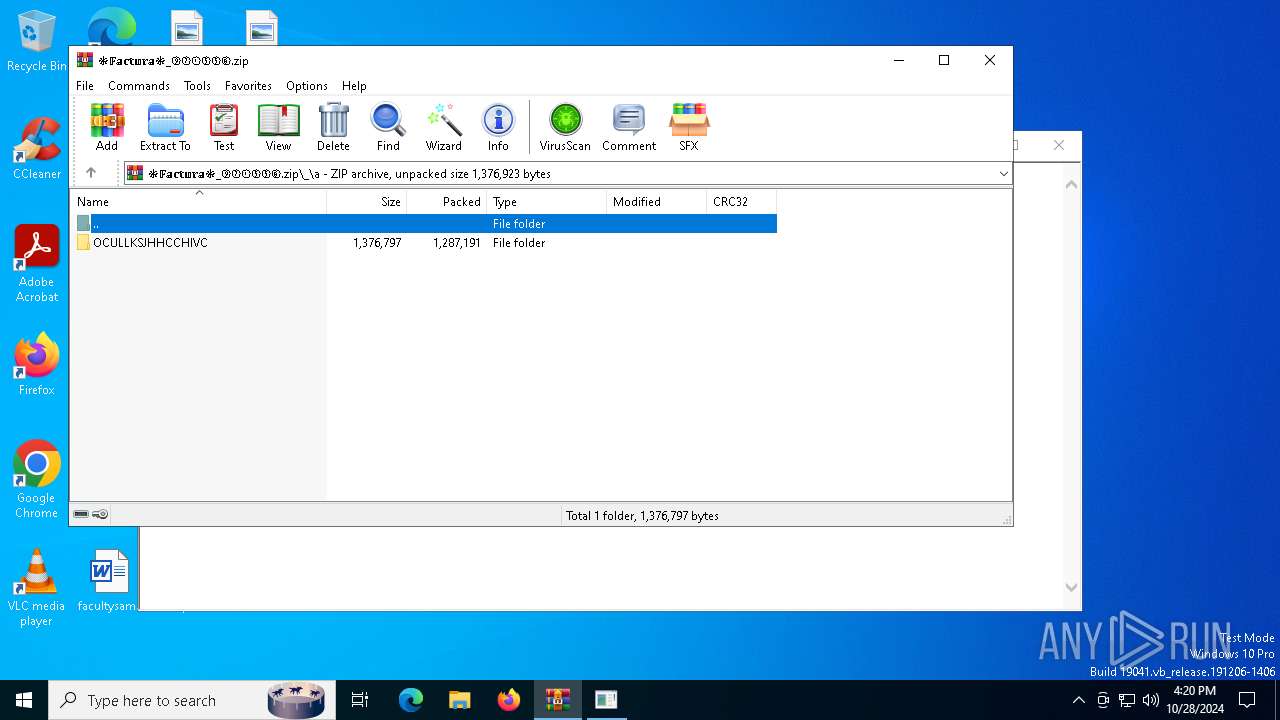
Task: Select the parent folder ".." row
Action: coord(425,224)
